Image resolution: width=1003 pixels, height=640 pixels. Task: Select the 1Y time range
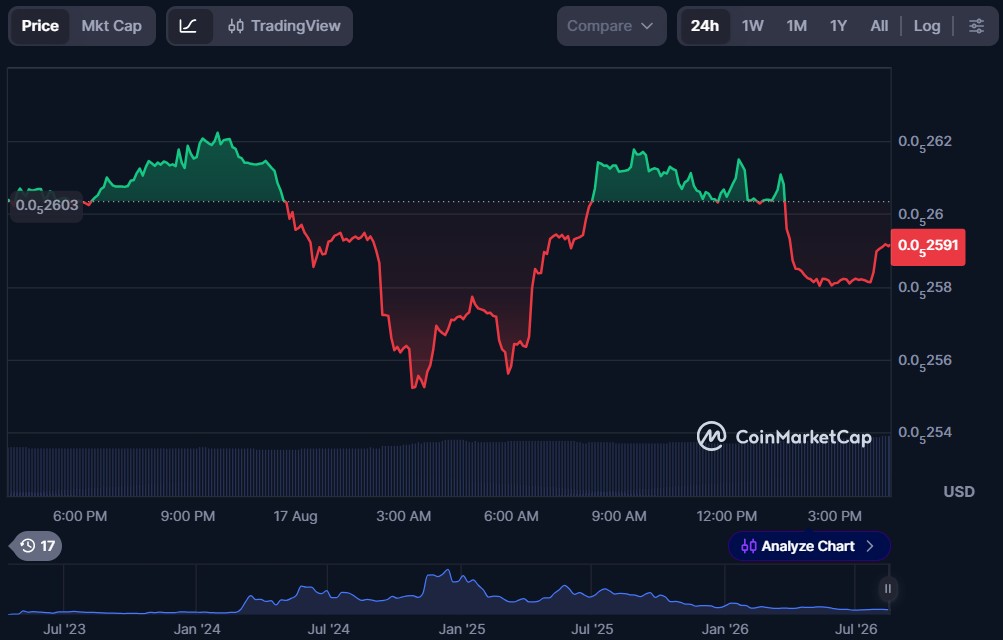pyautogui.click(x=838, y=26)
